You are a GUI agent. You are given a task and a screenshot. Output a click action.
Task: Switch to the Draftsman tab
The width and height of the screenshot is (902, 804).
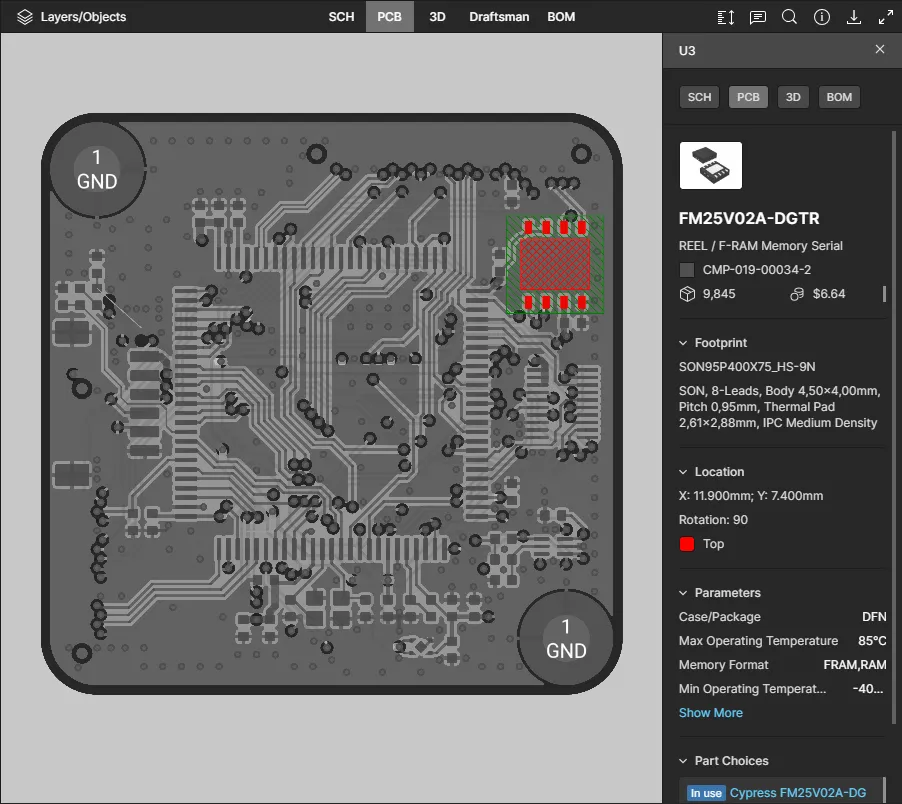(499, 17)
